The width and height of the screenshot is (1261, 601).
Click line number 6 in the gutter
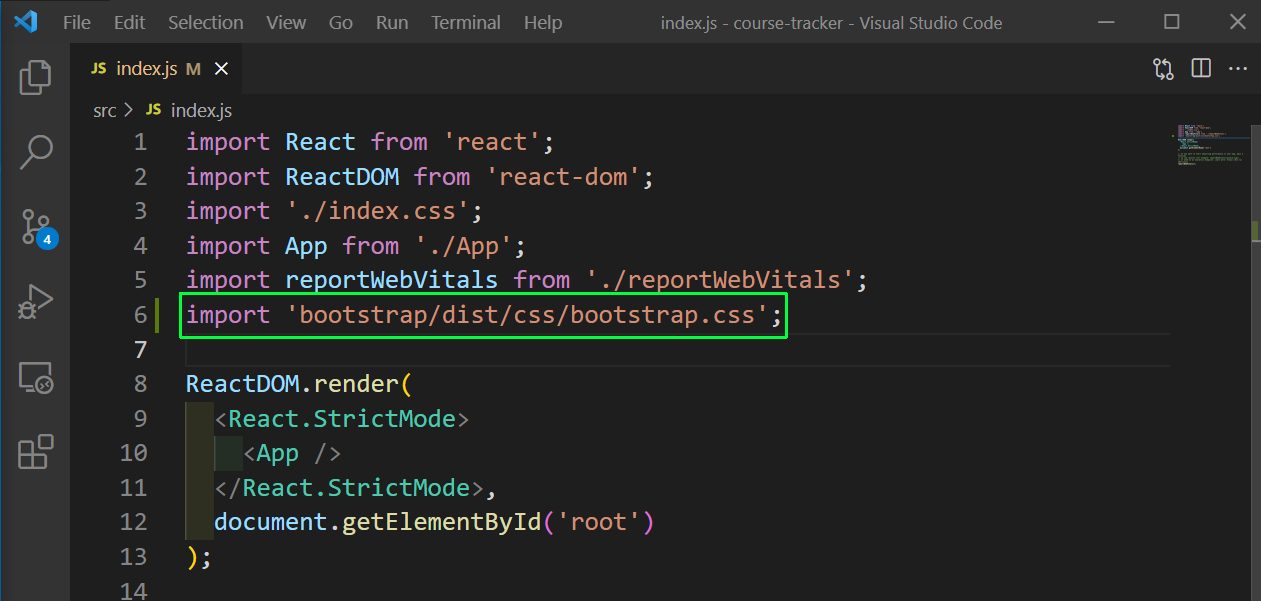point(140,315)
